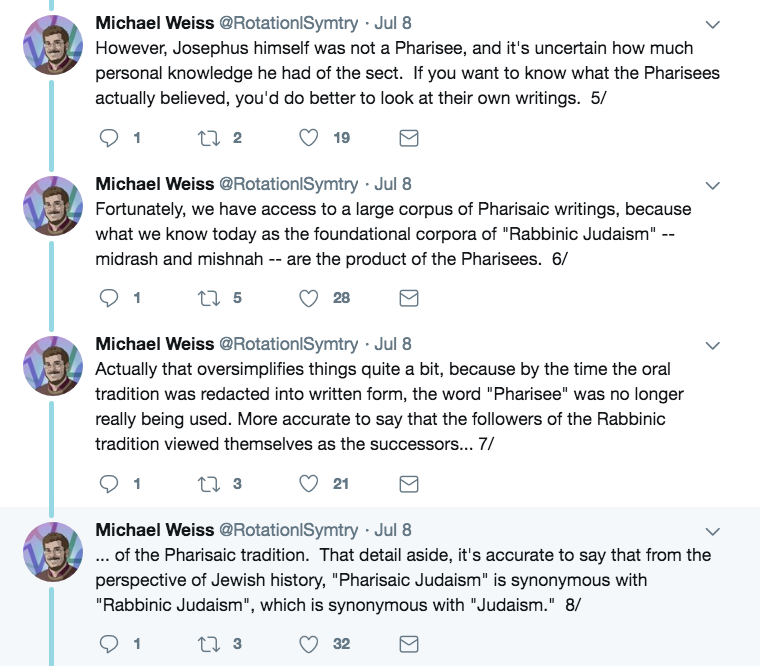Open Michael Weiss's profile from the 5/ tweet

coord(154,23)
